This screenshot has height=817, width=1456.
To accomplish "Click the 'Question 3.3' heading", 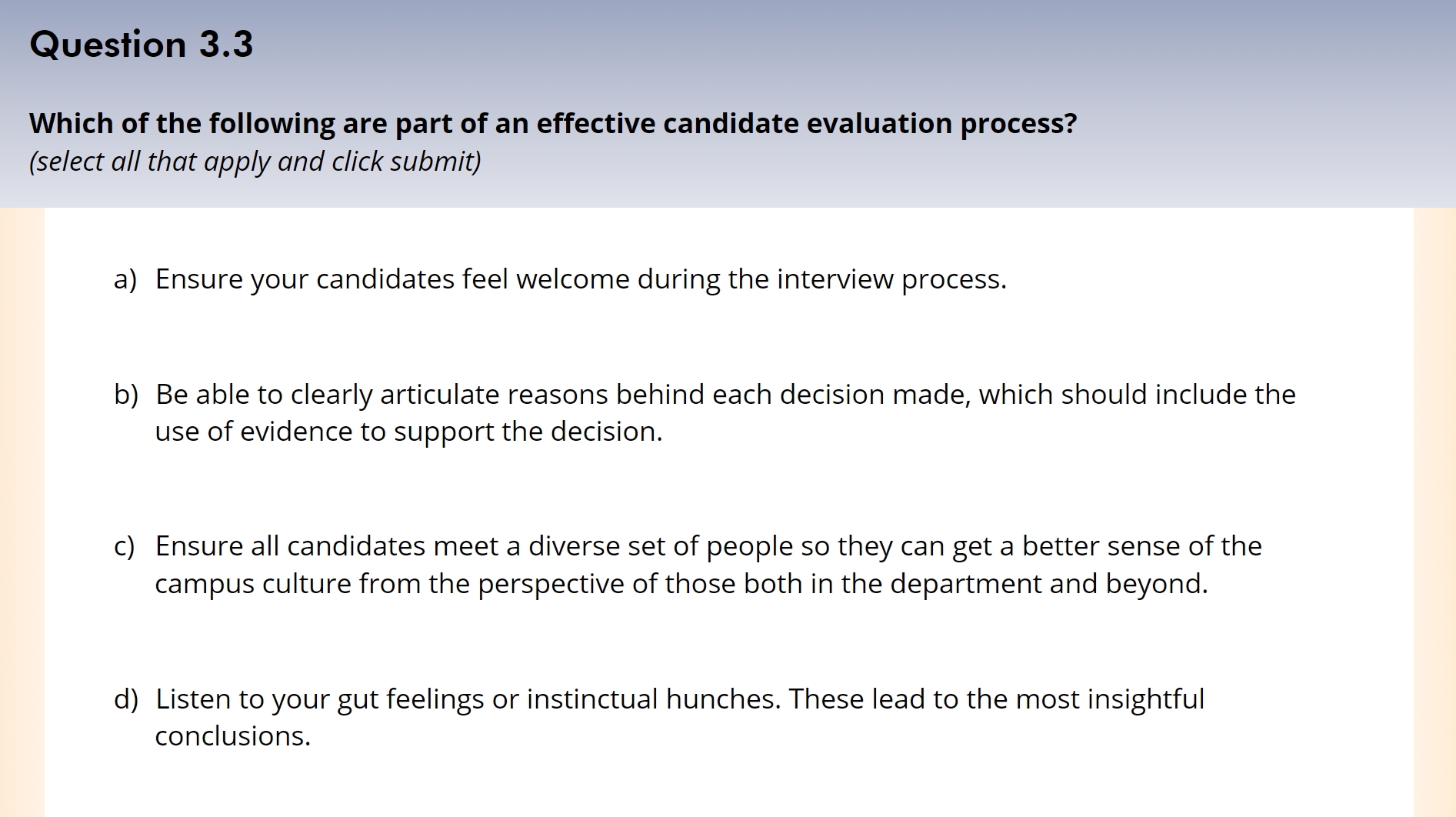I will 142,44.
